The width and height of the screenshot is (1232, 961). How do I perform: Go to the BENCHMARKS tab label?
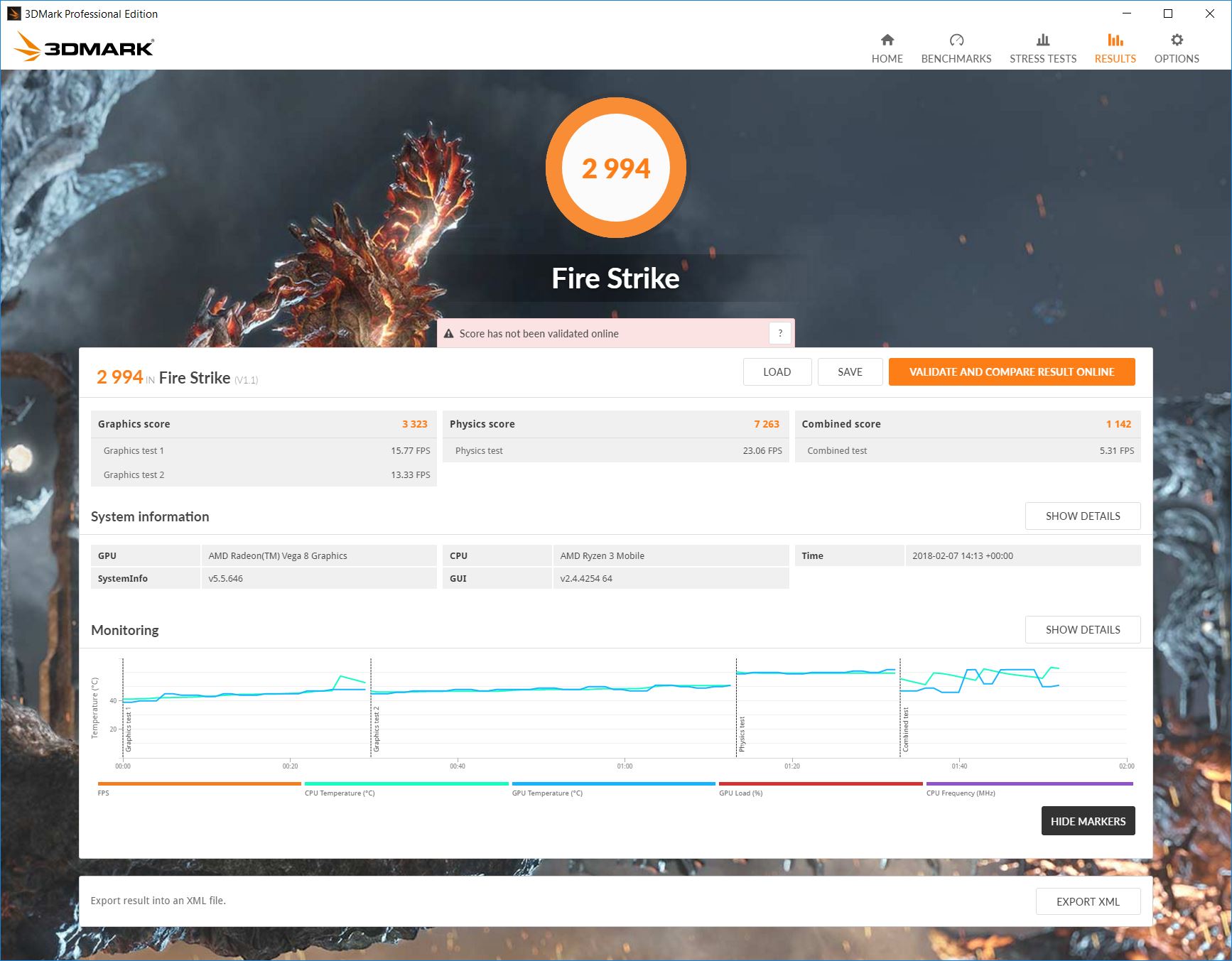pos(956,59)
